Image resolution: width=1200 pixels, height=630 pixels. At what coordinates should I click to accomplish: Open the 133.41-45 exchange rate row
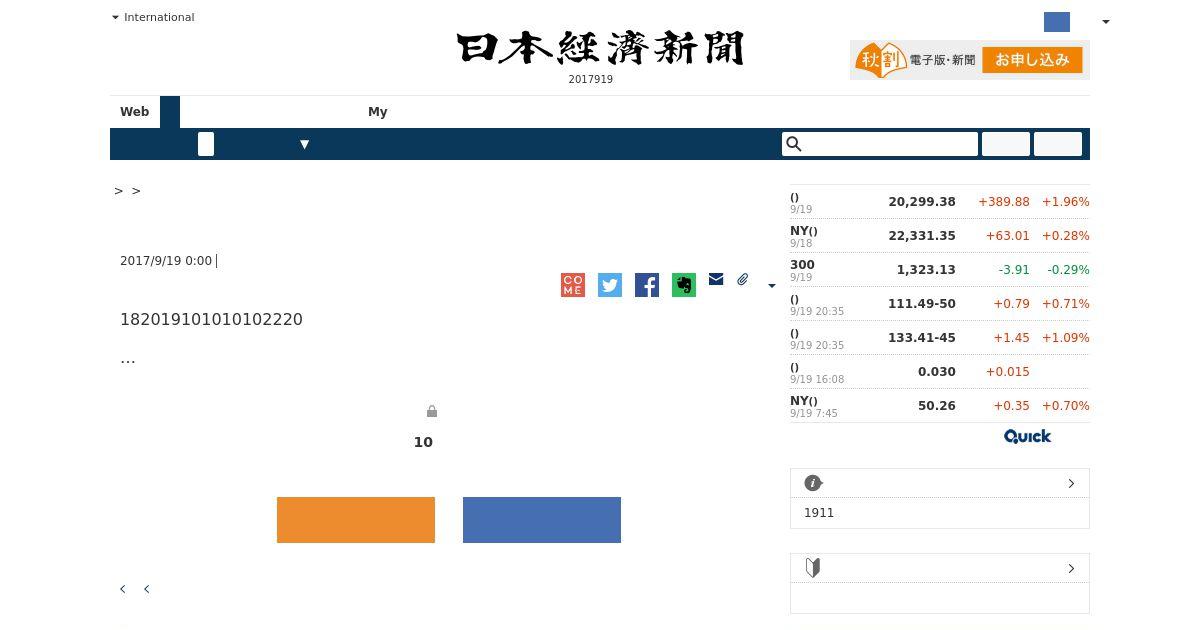click(940, 338)
